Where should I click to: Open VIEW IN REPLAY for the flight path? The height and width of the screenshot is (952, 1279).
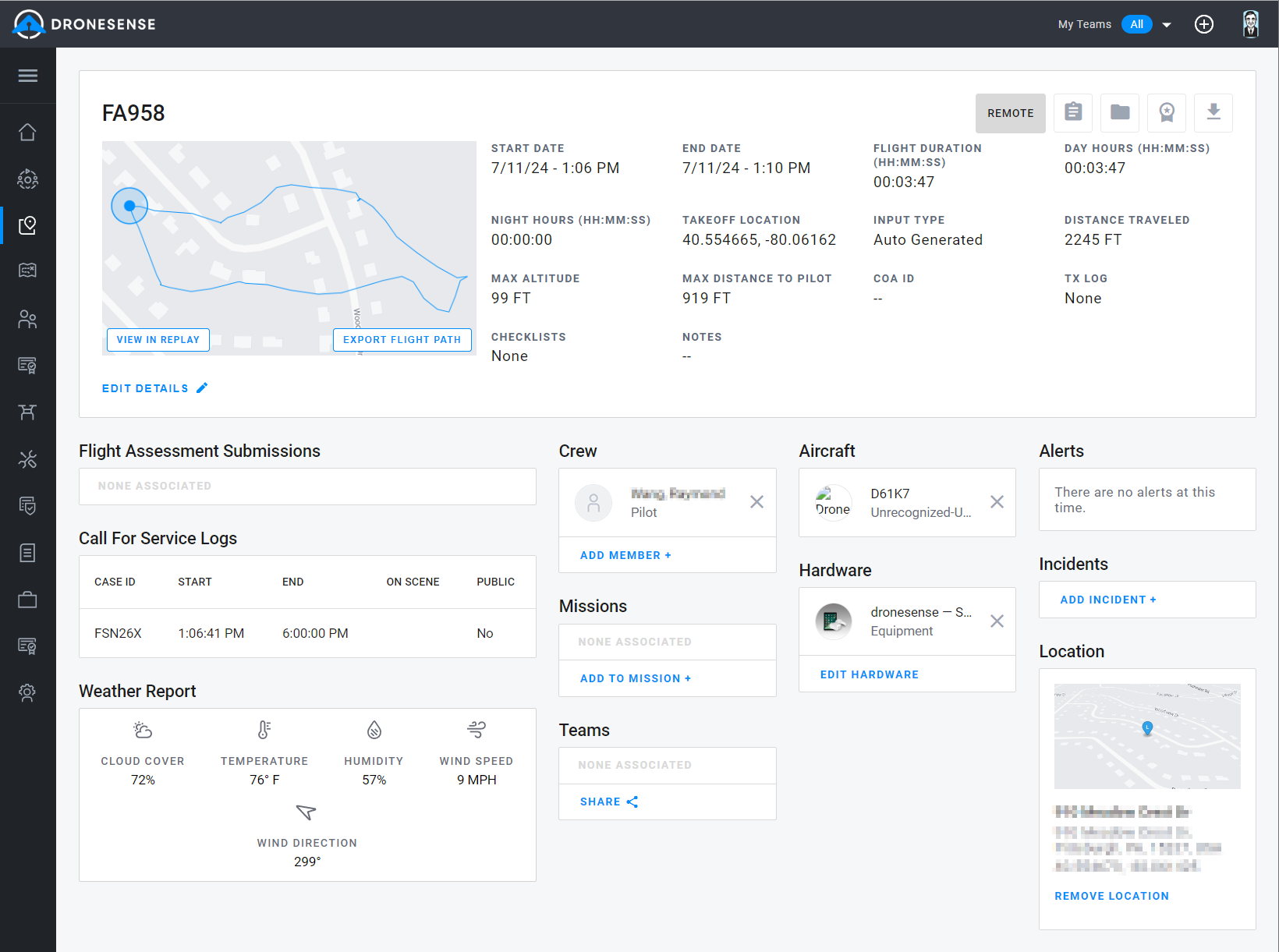[158, 339]
